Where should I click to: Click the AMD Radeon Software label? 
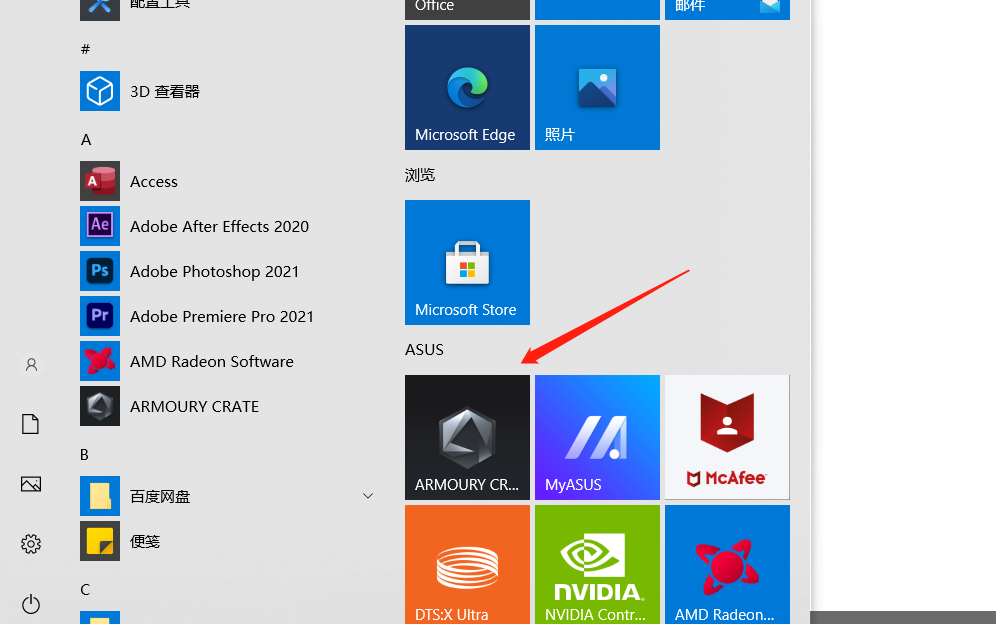tap(212, 362)
